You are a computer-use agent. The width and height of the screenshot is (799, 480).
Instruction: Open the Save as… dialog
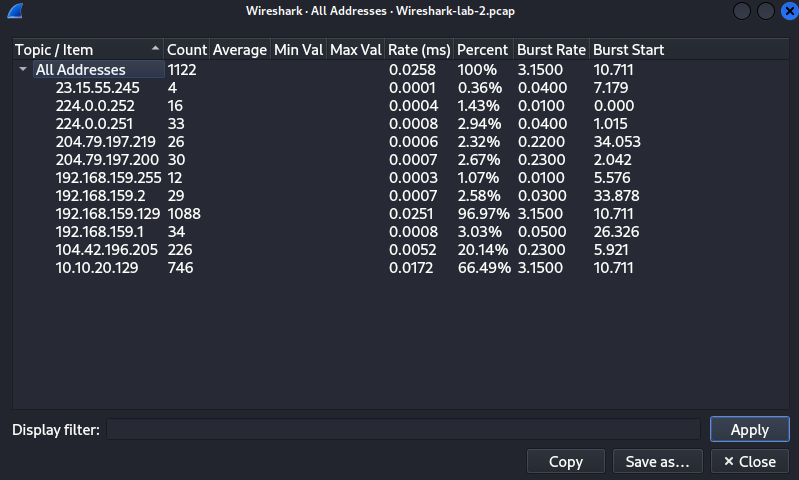657,462
